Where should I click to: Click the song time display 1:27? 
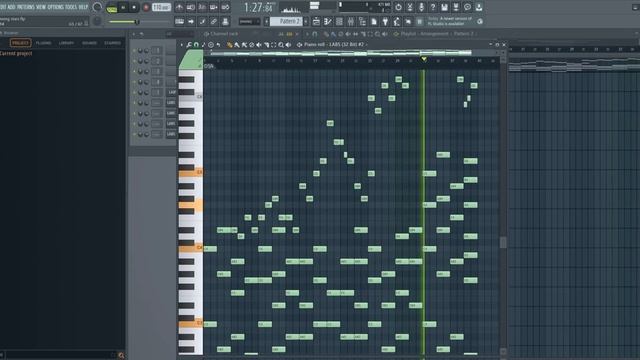point(259,7)
